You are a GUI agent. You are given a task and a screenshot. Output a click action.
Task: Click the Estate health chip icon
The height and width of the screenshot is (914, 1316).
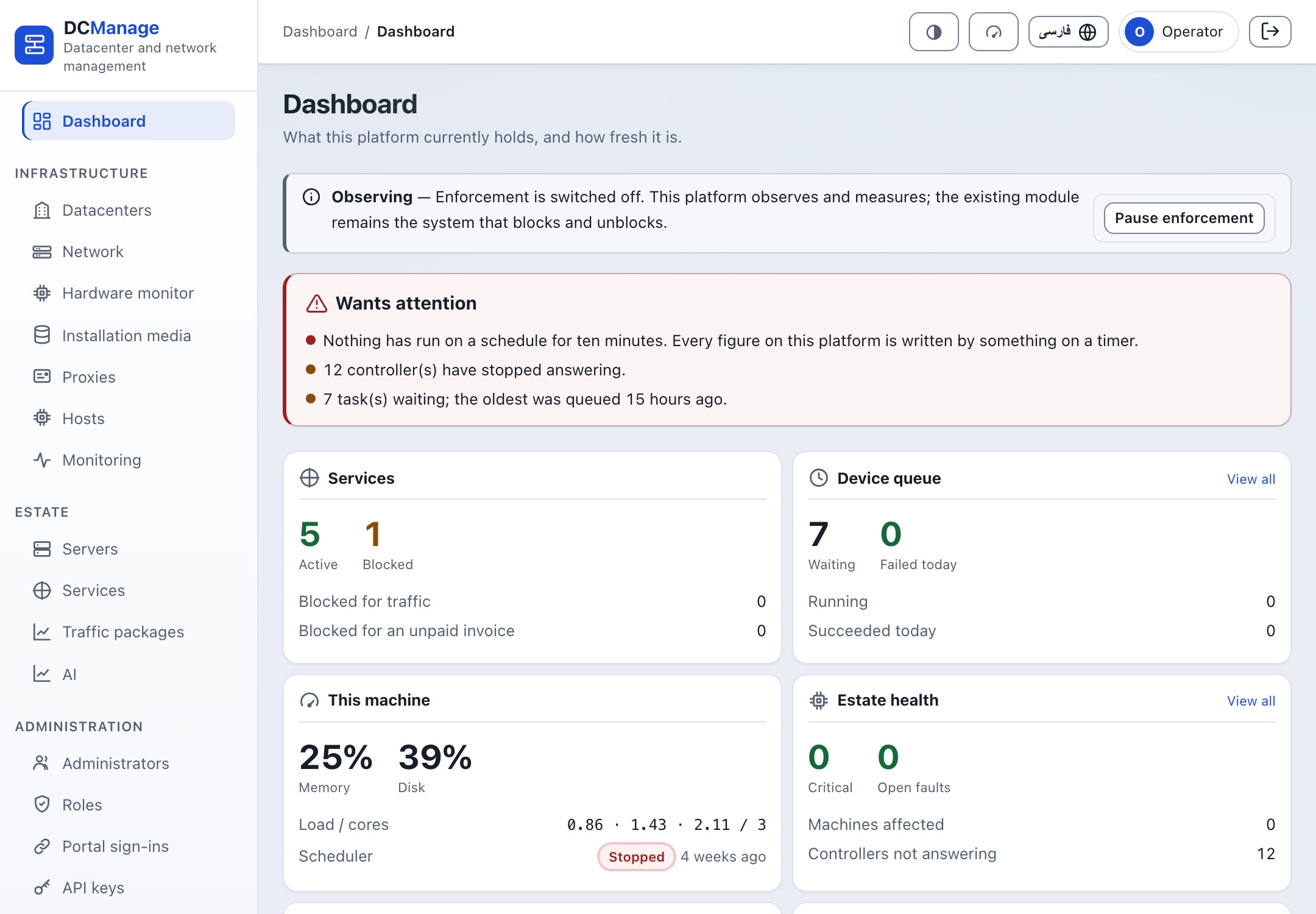819,700
